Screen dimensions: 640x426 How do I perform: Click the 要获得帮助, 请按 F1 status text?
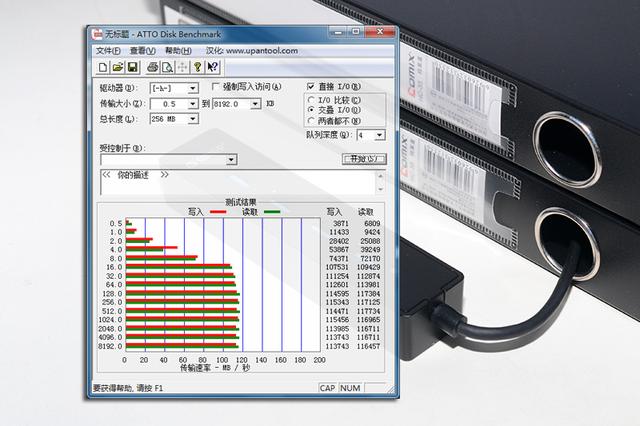[x=128, y=388]
